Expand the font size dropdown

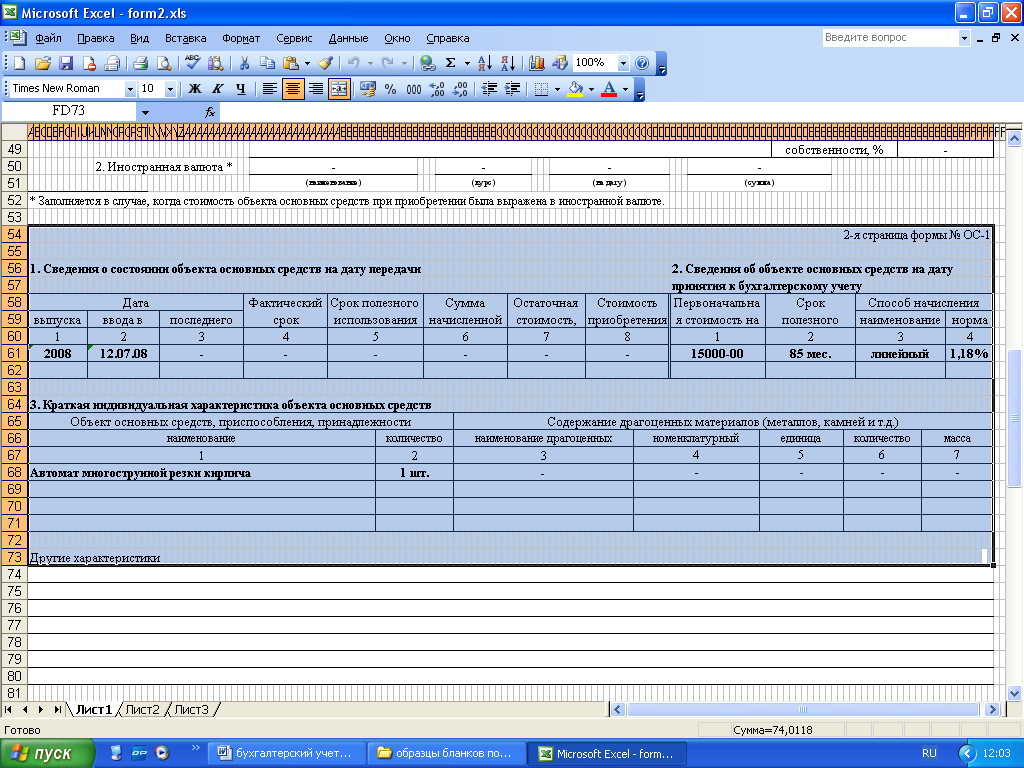tap(170, 89)
